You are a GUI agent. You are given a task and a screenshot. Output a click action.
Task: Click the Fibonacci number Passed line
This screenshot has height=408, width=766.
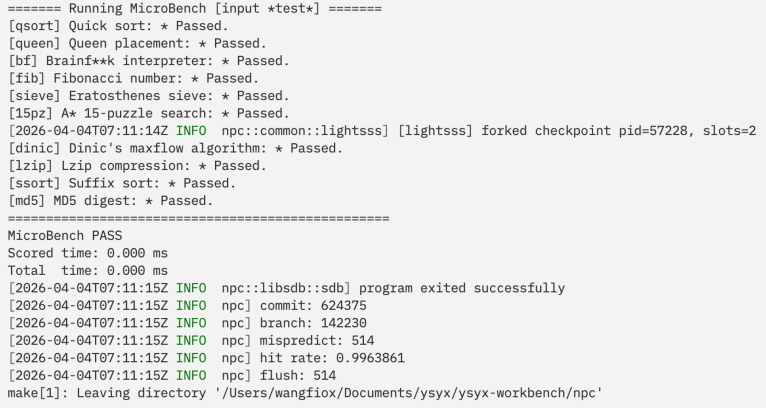[133, 79]
